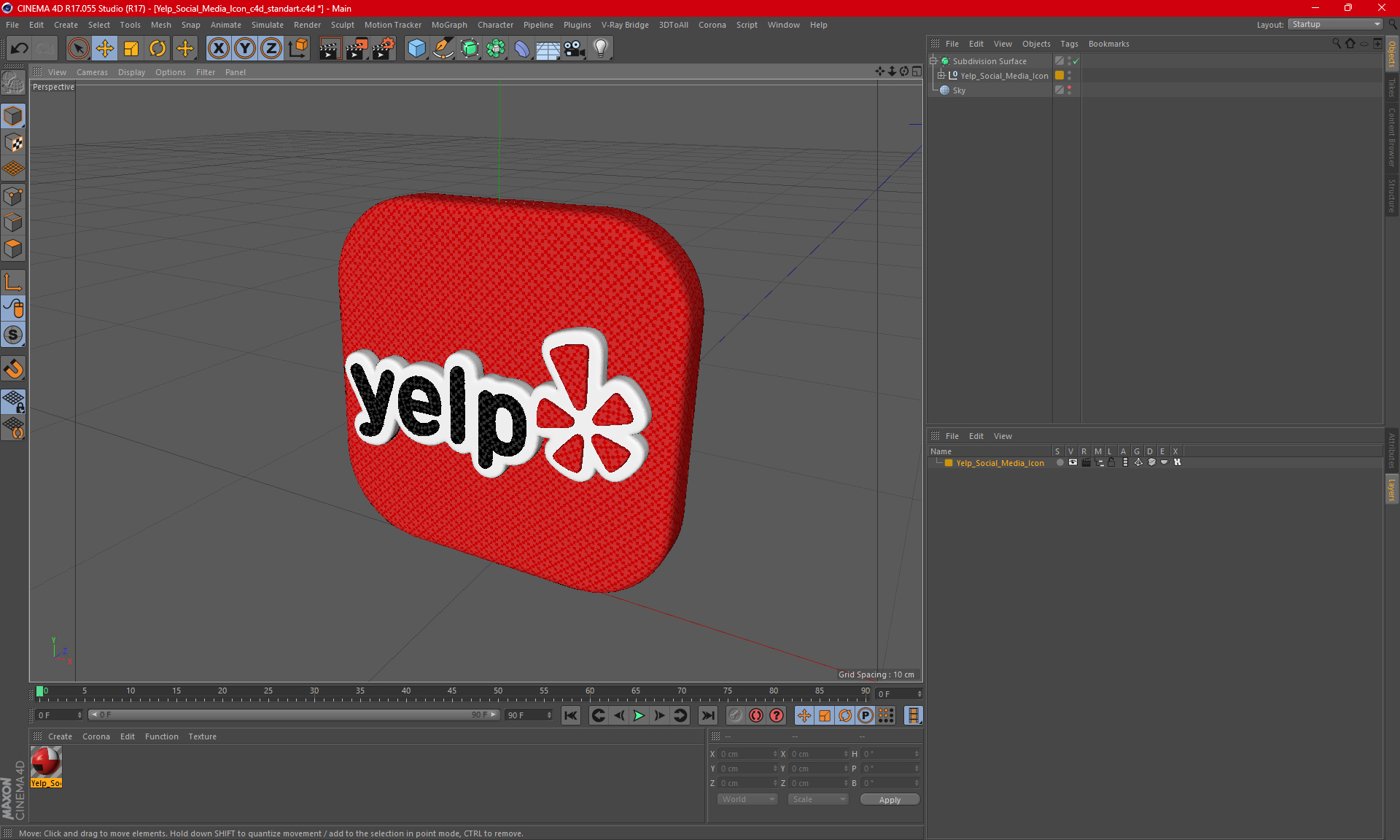Screen dimensions: 1400x840
Task: Add a Camera object
Action: pos(575,48)
